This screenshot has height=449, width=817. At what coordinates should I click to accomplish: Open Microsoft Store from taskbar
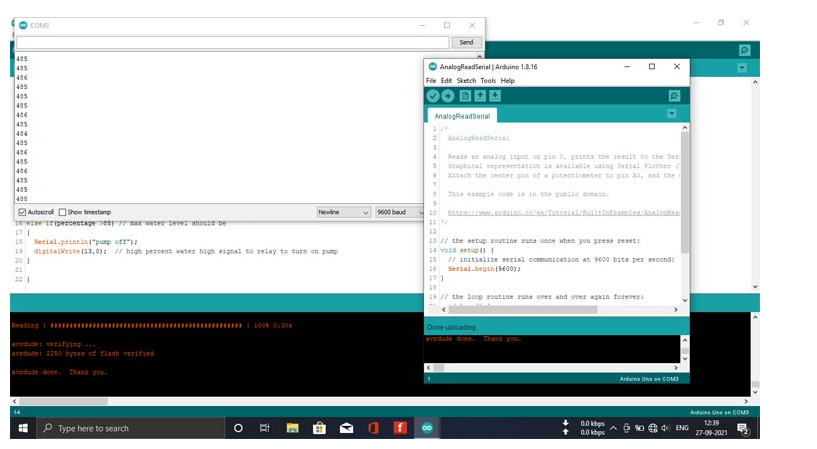pyautogui.click(x=319, y=428)
